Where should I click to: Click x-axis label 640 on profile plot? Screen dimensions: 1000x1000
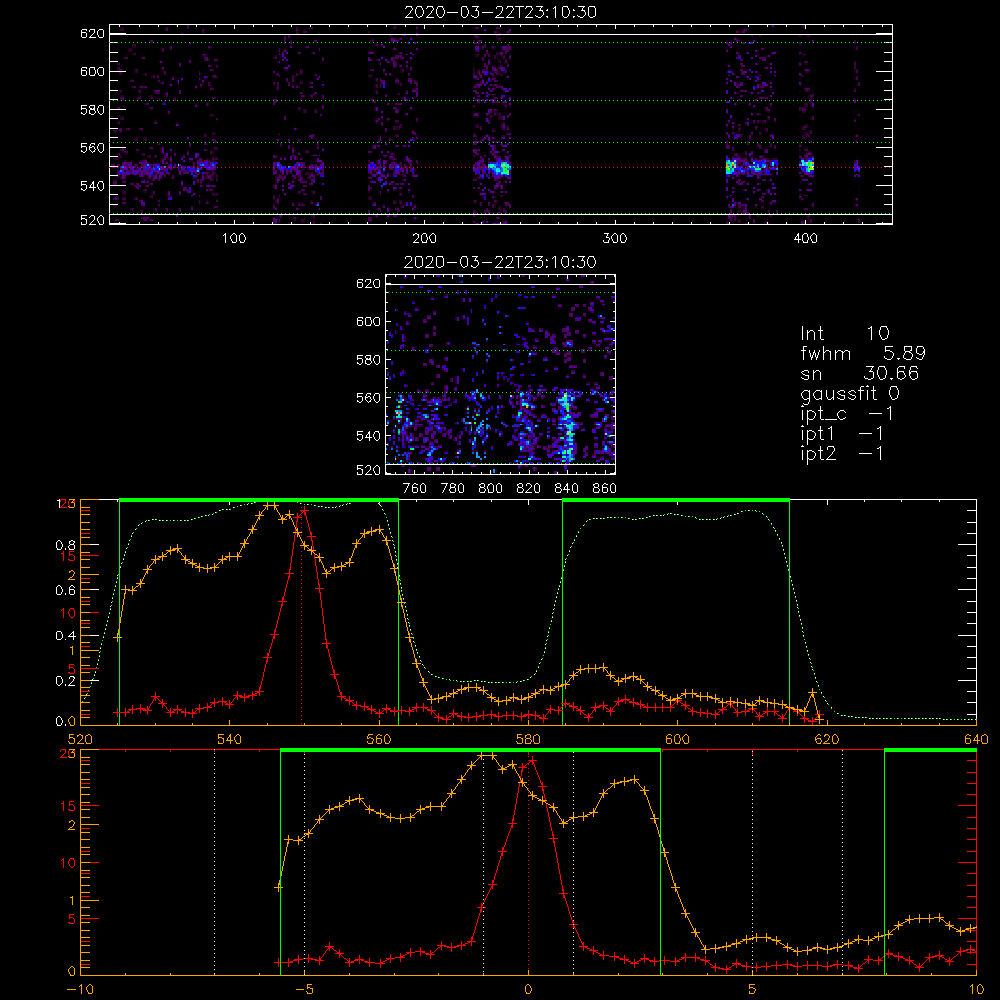tap(976, 739)
